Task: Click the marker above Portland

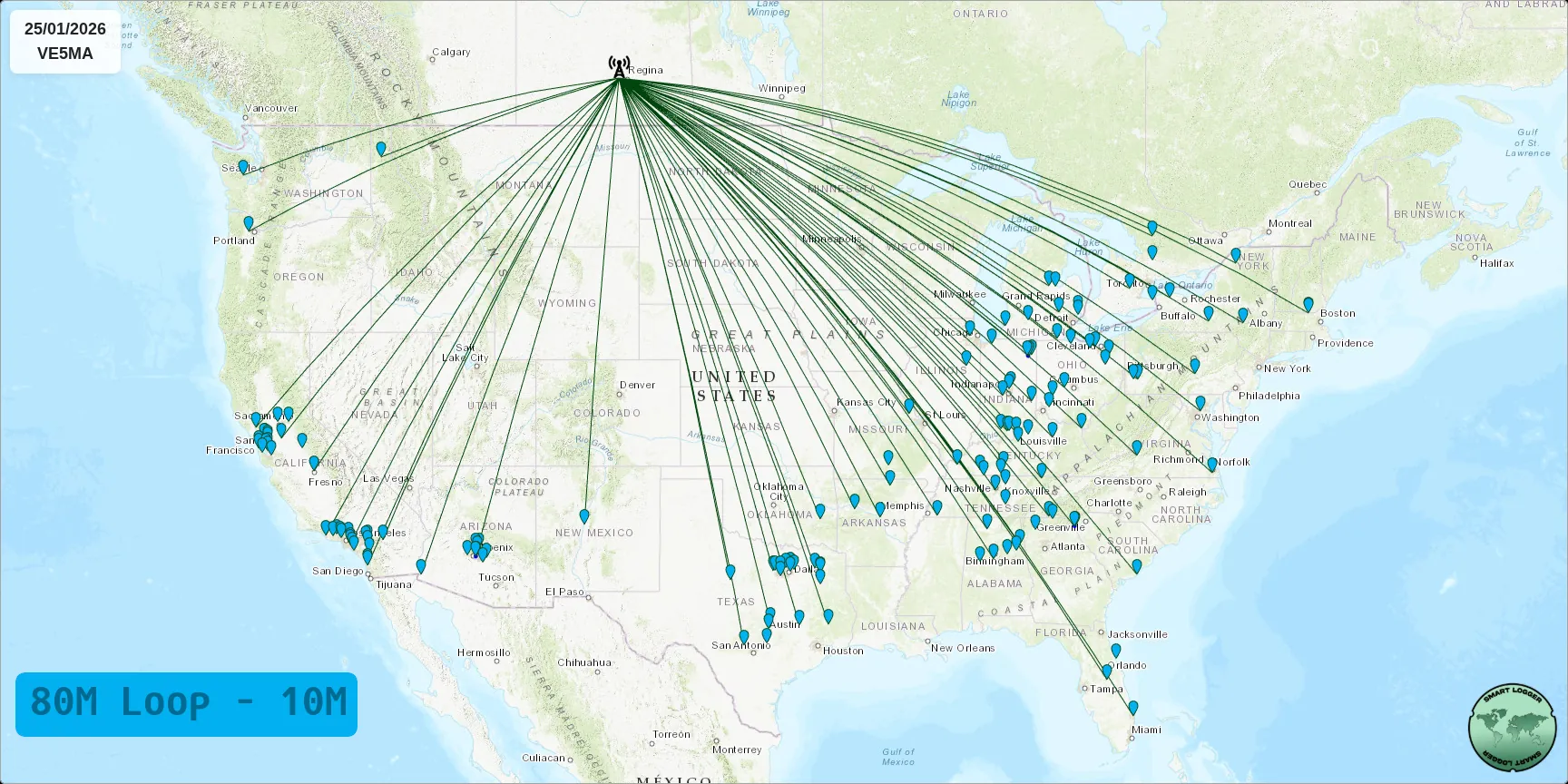Action: coord(249,223)
